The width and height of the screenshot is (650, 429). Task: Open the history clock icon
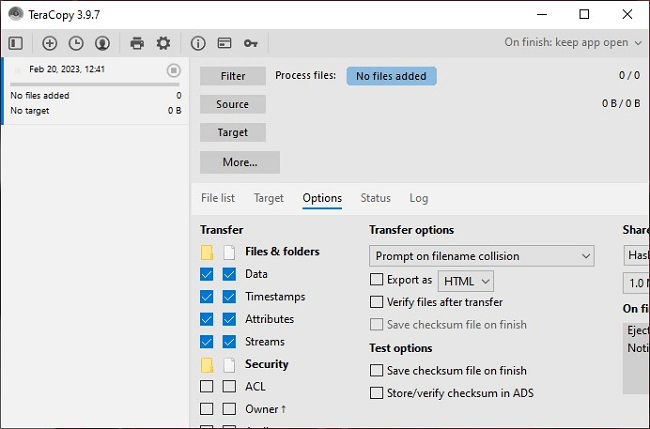click(76, 43)
